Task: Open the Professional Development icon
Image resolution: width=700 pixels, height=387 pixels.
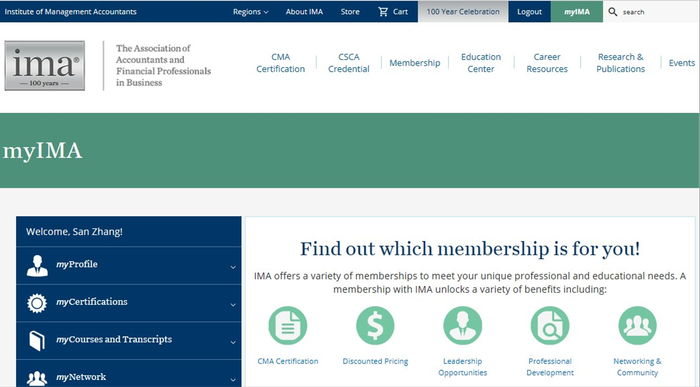Action: (550, 325)
